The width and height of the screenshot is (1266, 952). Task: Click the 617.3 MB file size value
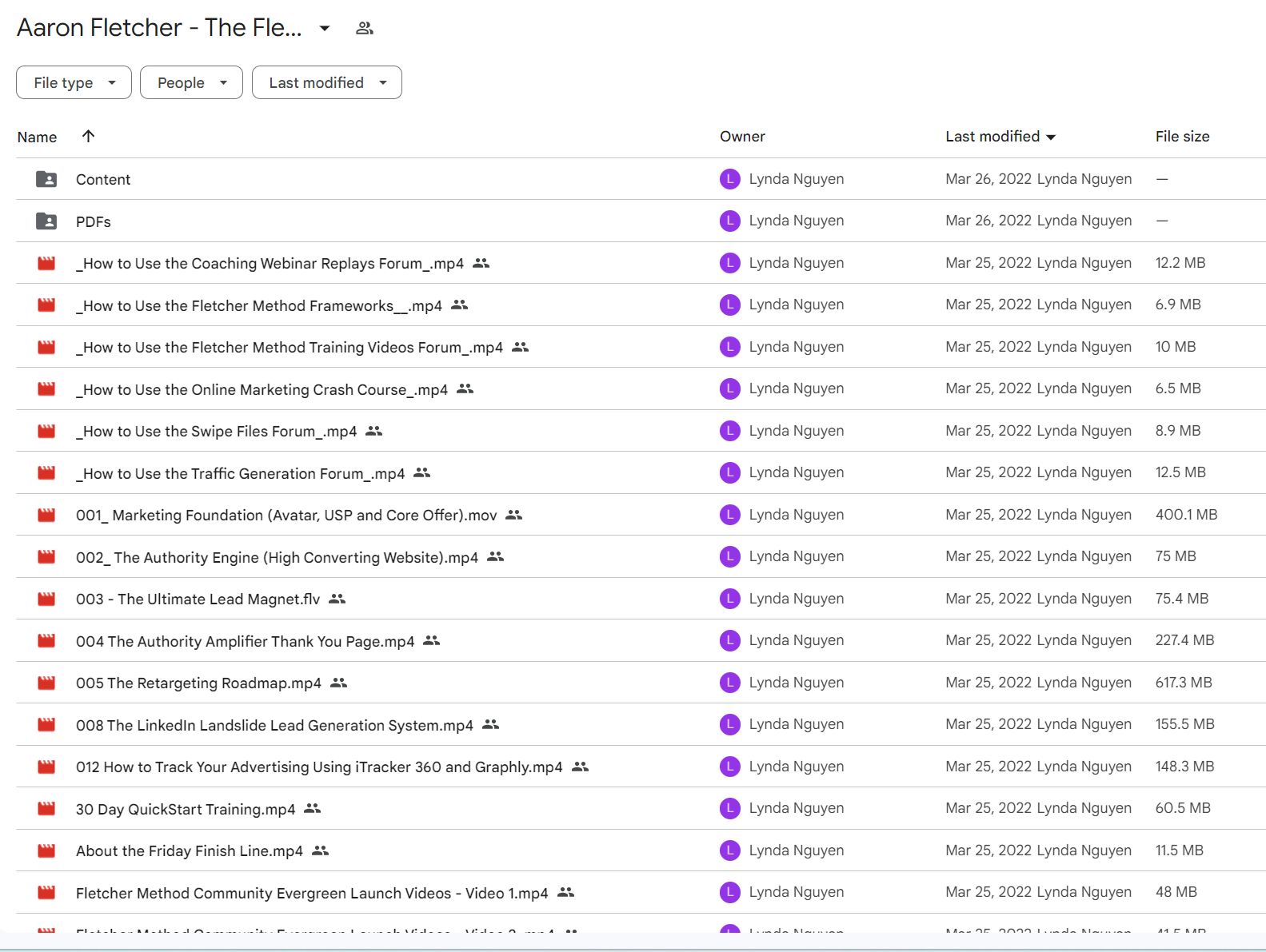tap(1184, 683)
